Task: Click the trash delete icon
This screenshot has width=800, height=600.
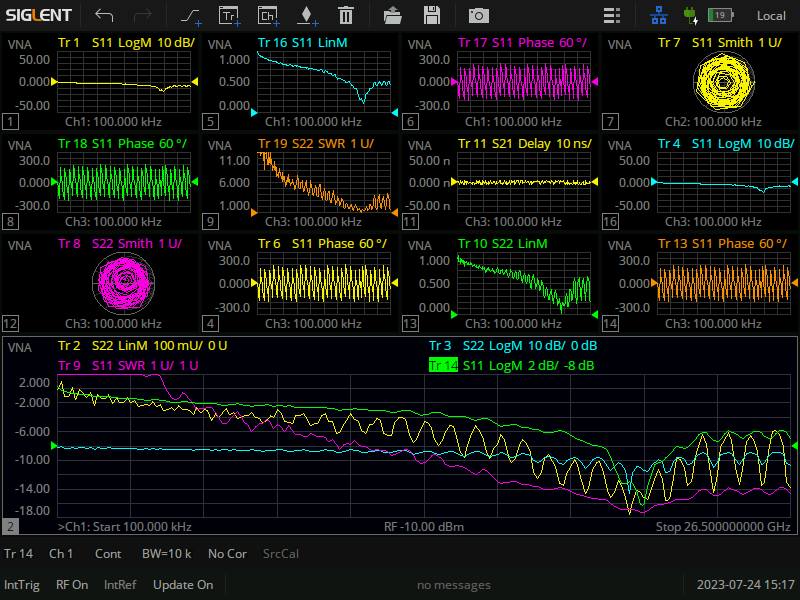Action: point(346,15)
